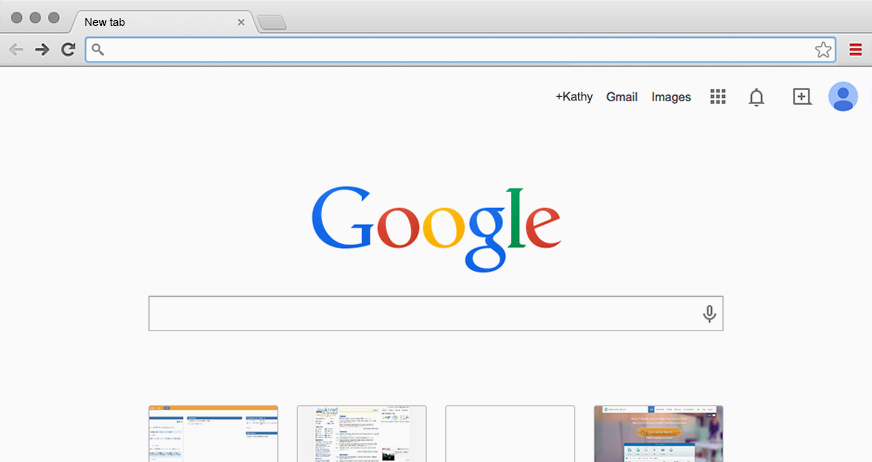872x462 pixels.
Task: Click the Google logo
Action: click(x=436, y=228)
